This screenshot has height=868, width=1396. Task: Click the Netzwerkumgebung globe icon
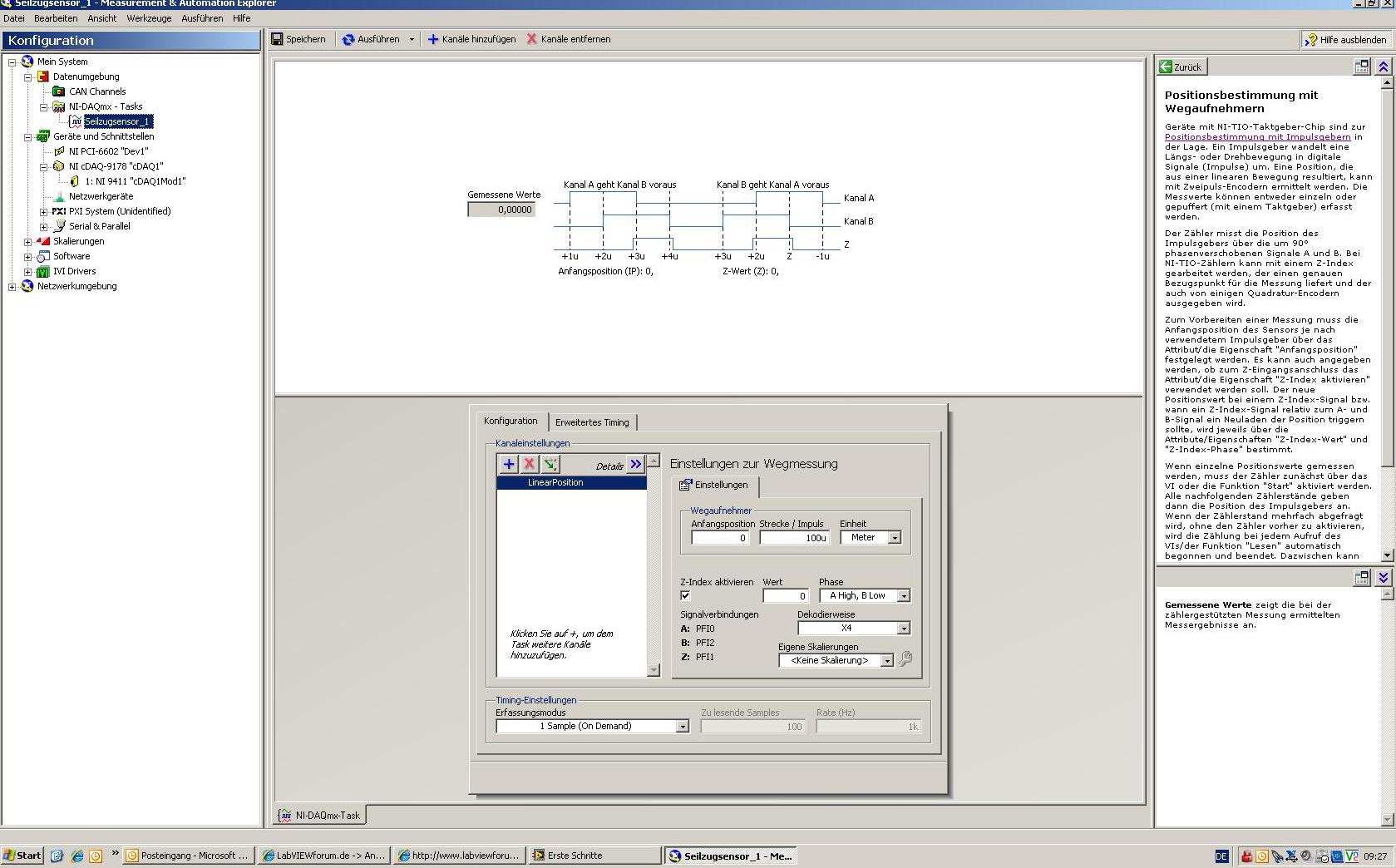click(x=27, y=286)
